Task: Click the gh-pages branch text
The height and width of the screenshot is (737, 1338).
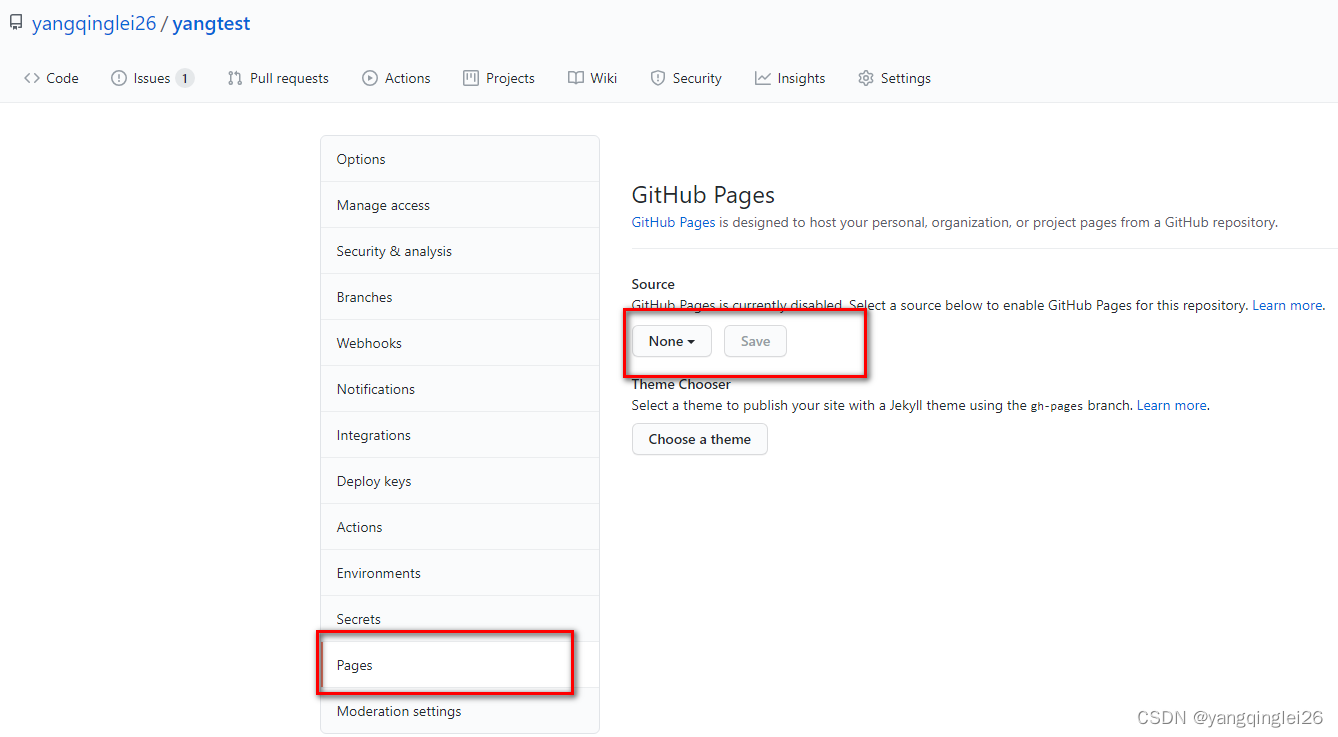Action: [1057, 406]
